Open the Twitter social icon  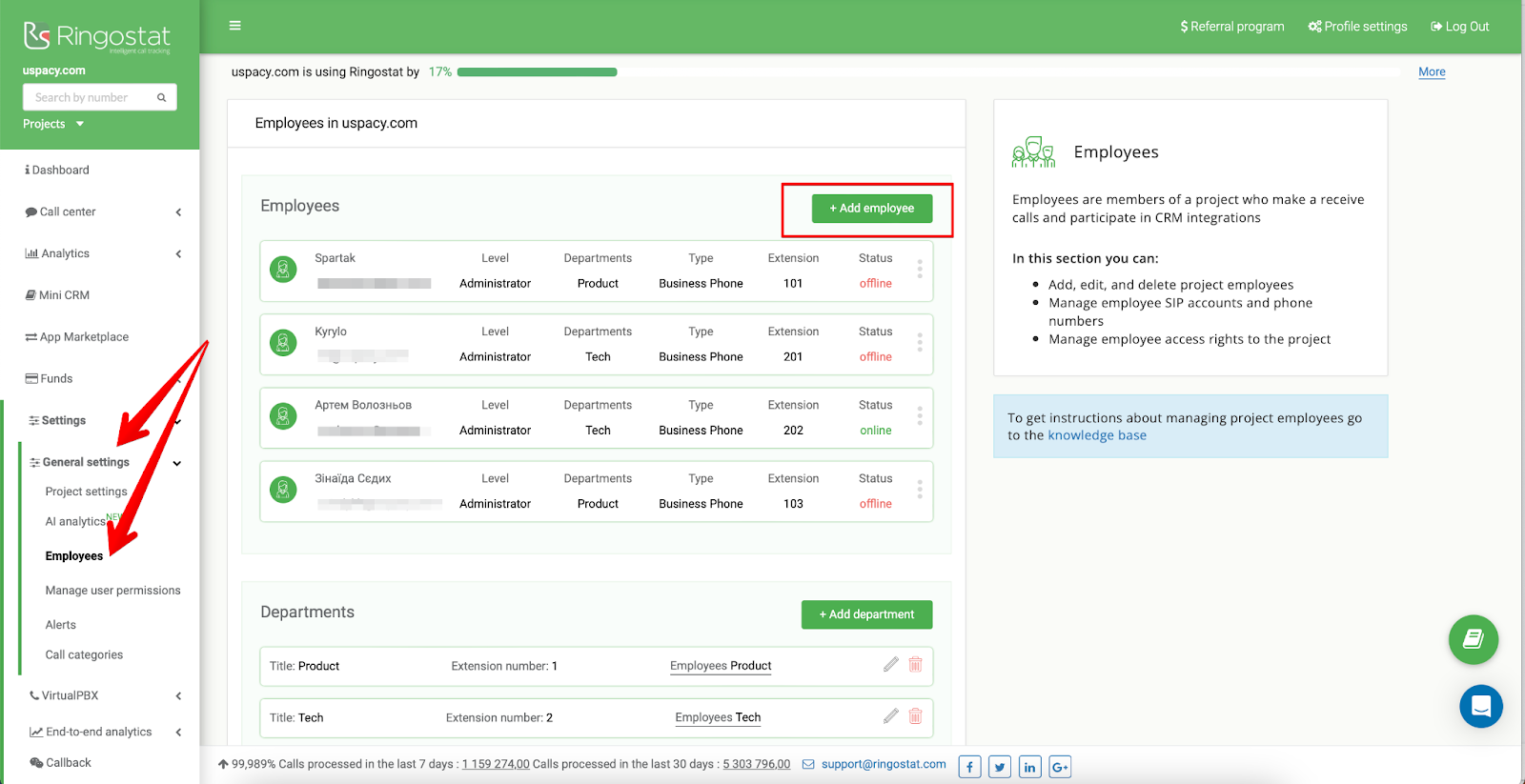[x=1000, y=766]
